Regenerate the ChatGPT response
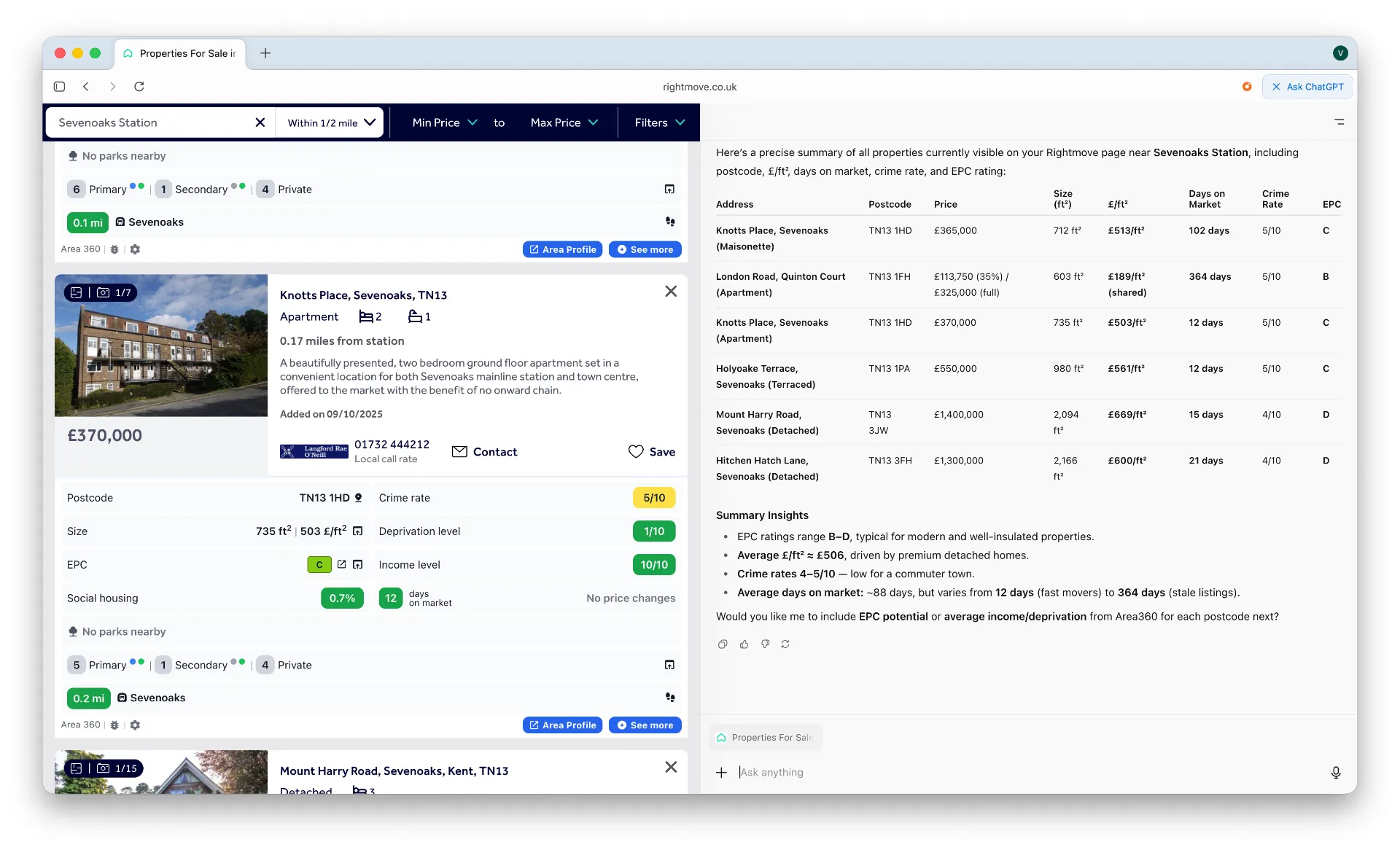The width and height of the screenshot is (1400, 858). (785, 644)
